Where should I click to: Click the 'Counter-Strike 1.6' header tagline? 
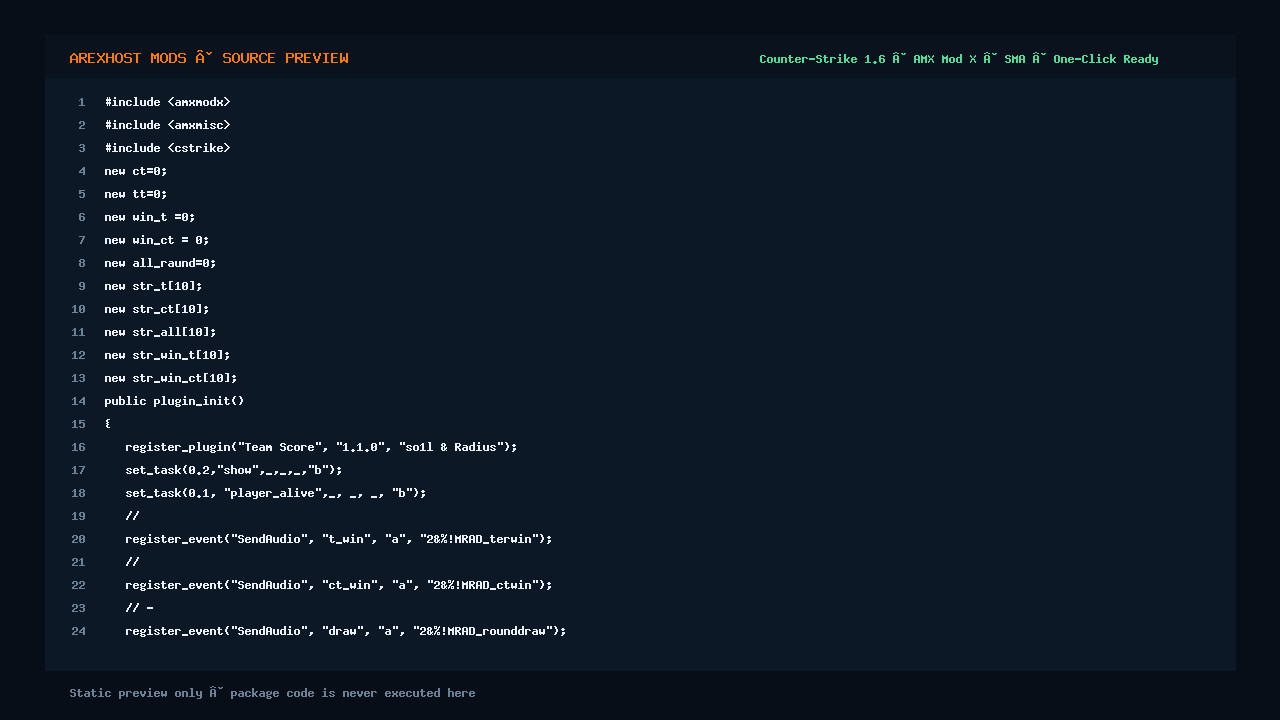point(958,59)
